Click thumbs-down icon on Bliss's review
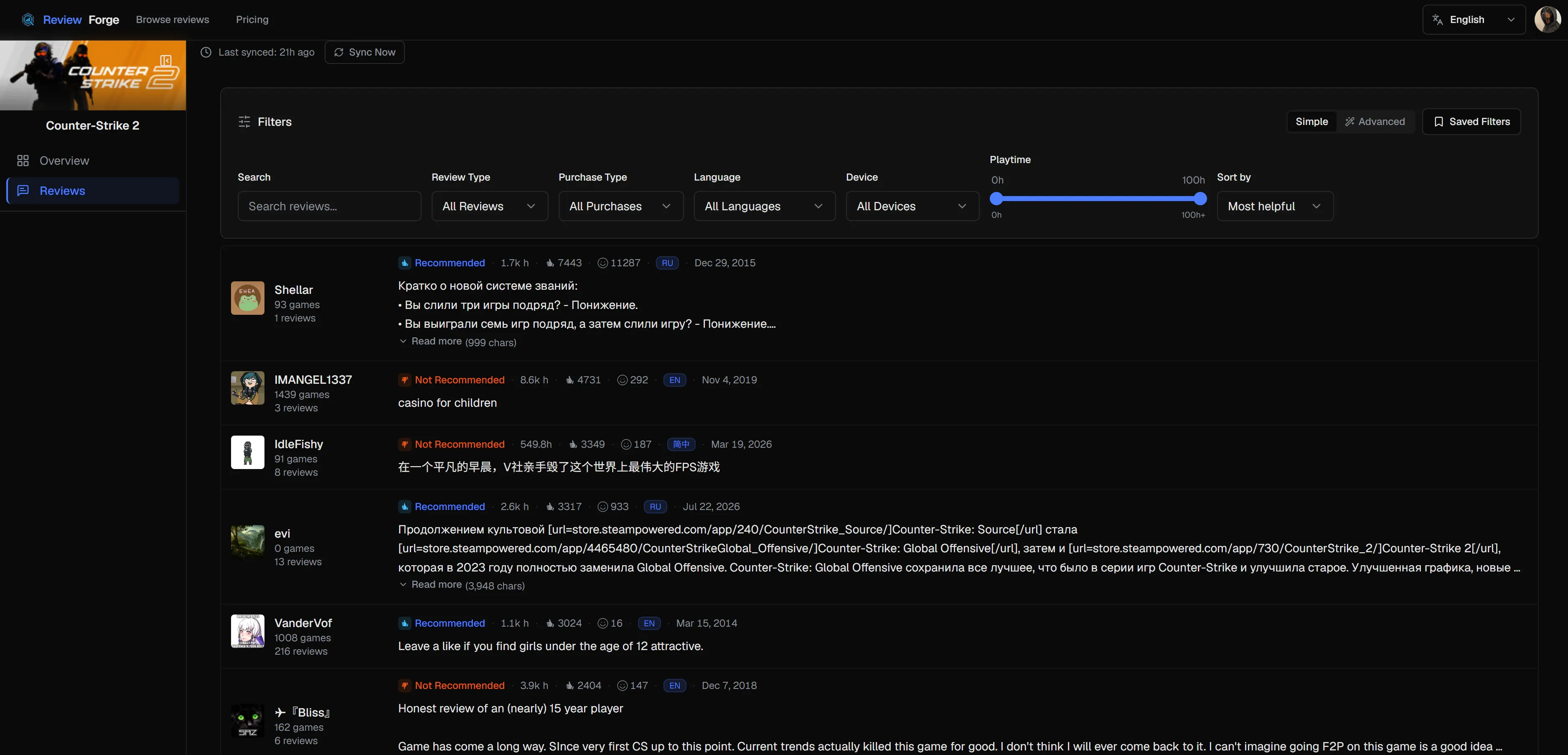Screen dimensions: 1568x755 pos(405,686)
